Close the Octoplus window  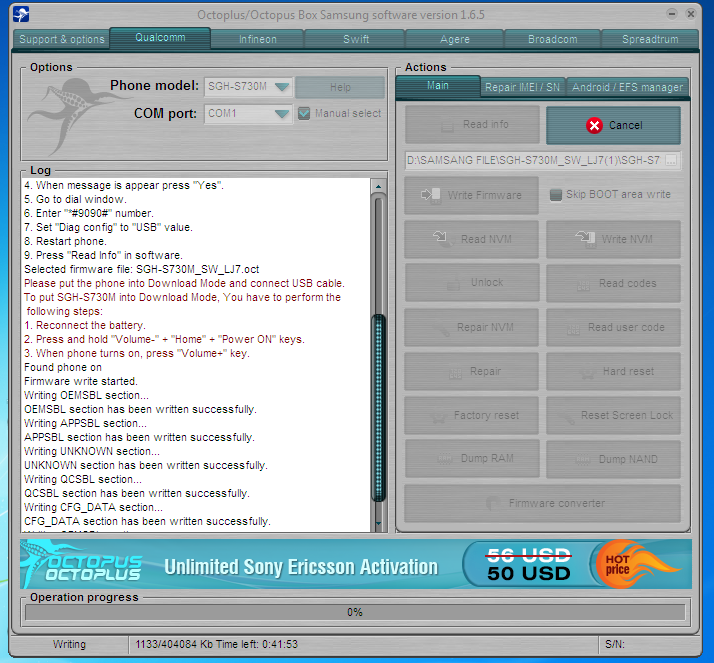[690, 14]
